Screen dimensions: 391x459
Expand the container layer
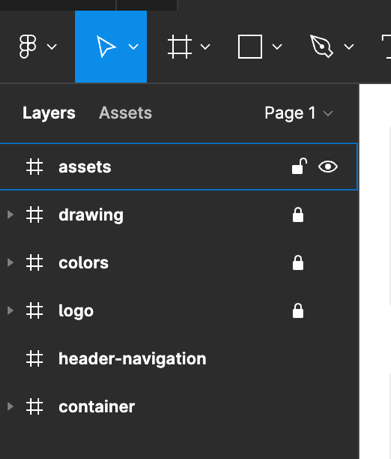pyautogui.click(x=10, y=407)
